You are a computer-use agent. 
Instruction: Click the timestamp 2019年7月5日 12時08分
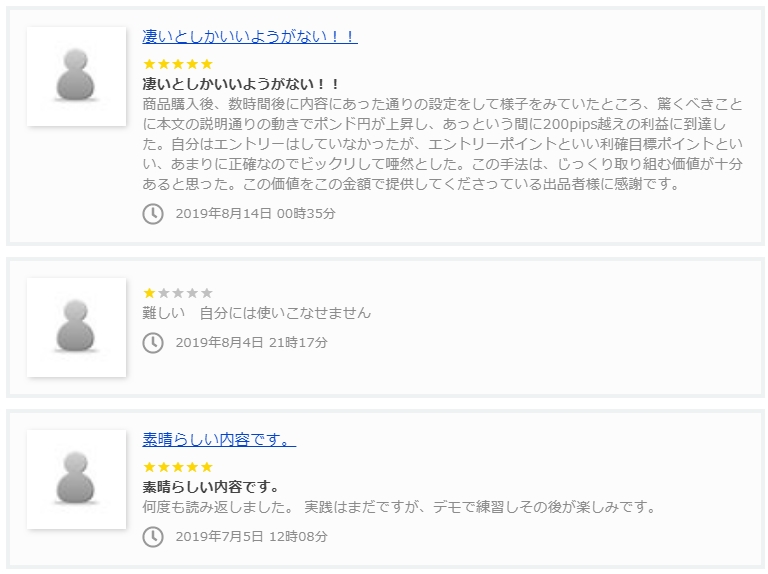click(251, 537)
